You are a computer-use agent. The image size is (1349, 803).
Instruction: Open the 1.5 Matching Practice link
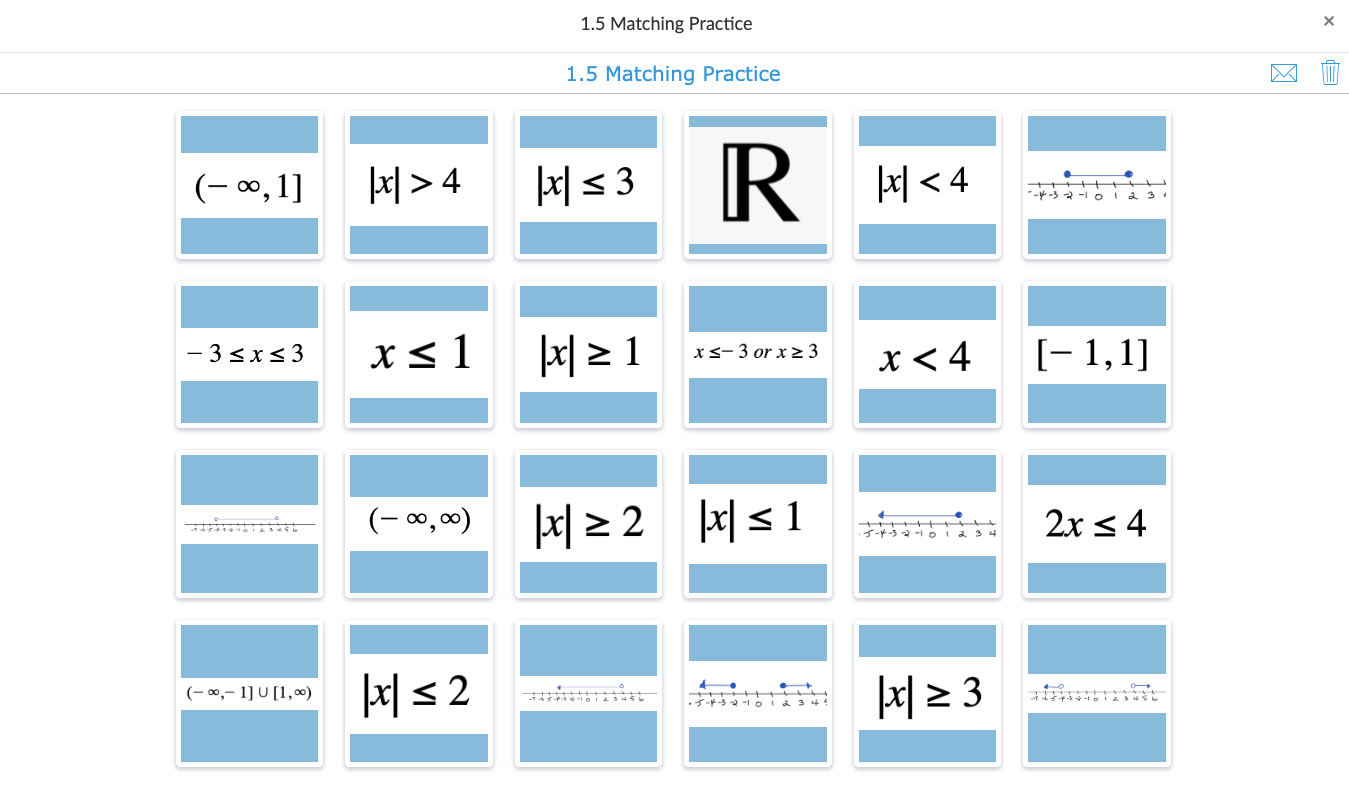coord(672,73)
